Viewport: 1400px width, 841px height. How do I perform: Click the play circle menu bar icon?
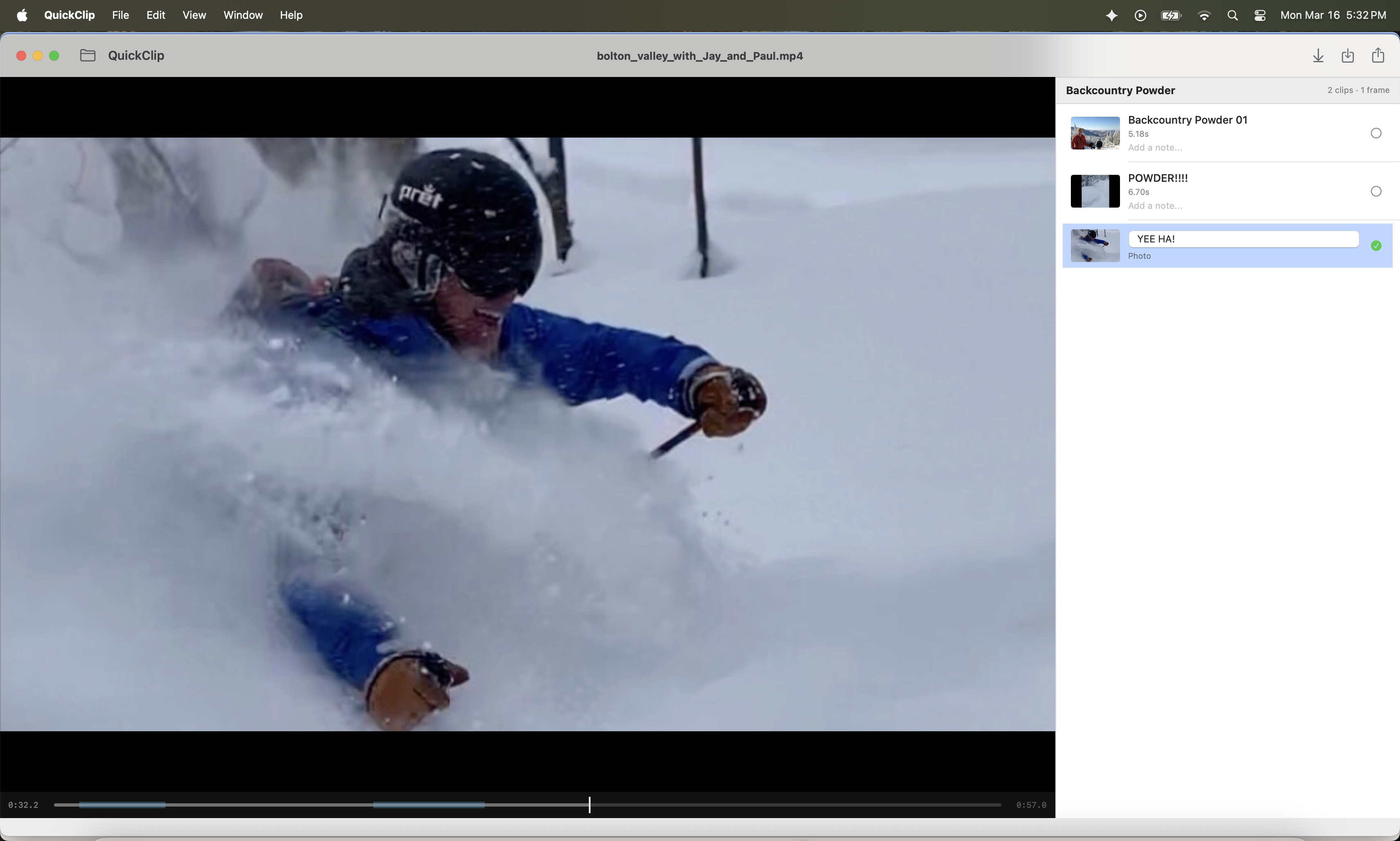point(1140,15)
